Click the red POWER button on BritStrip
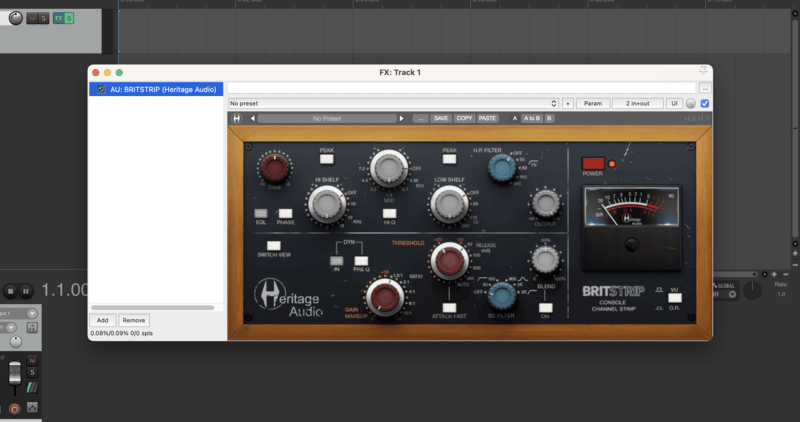The width and height of the screenshot is (800, 422). point(593,163)
